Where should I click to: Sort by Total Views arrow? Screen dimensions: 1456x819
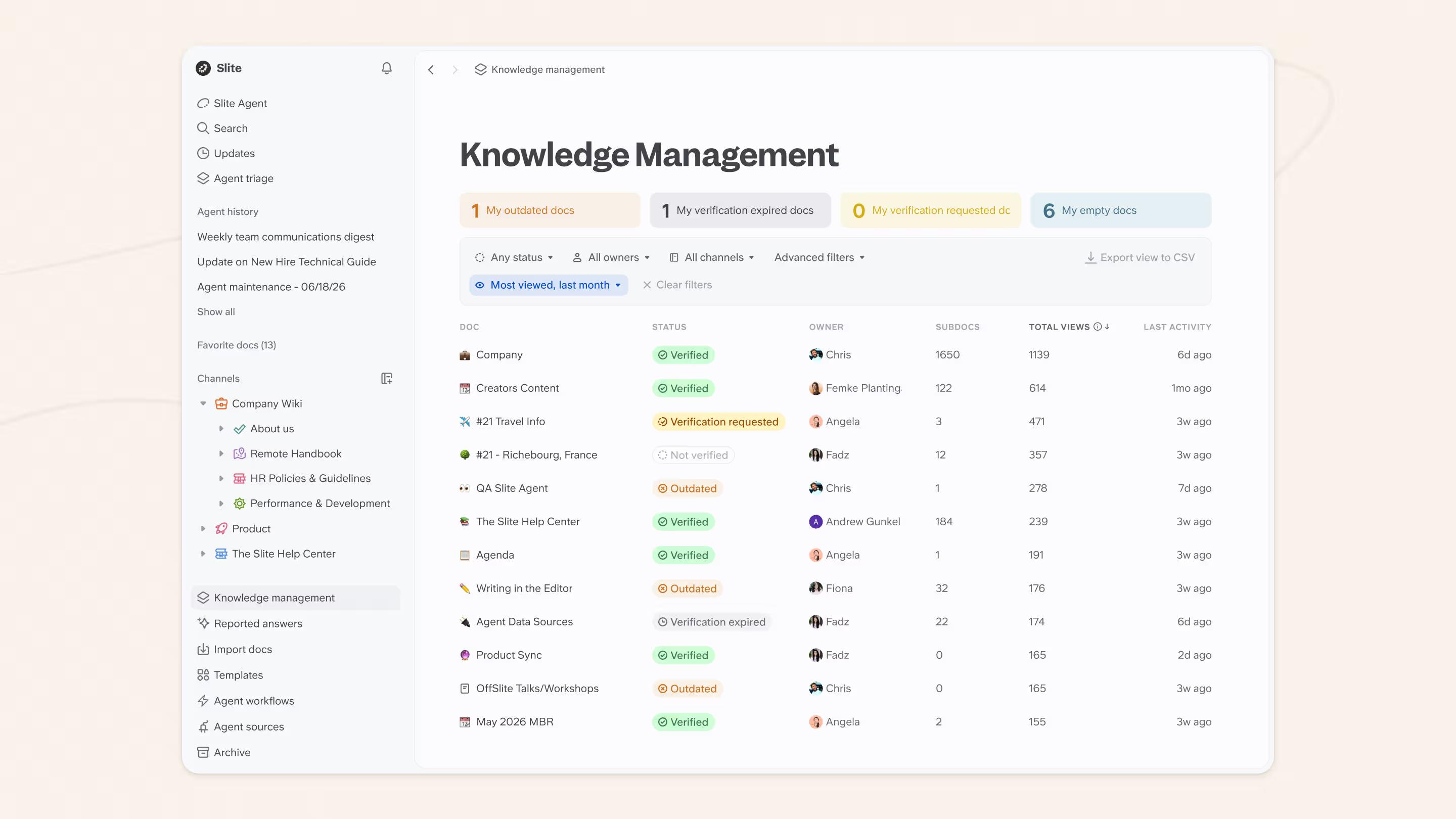click(x=1107, y=327)
